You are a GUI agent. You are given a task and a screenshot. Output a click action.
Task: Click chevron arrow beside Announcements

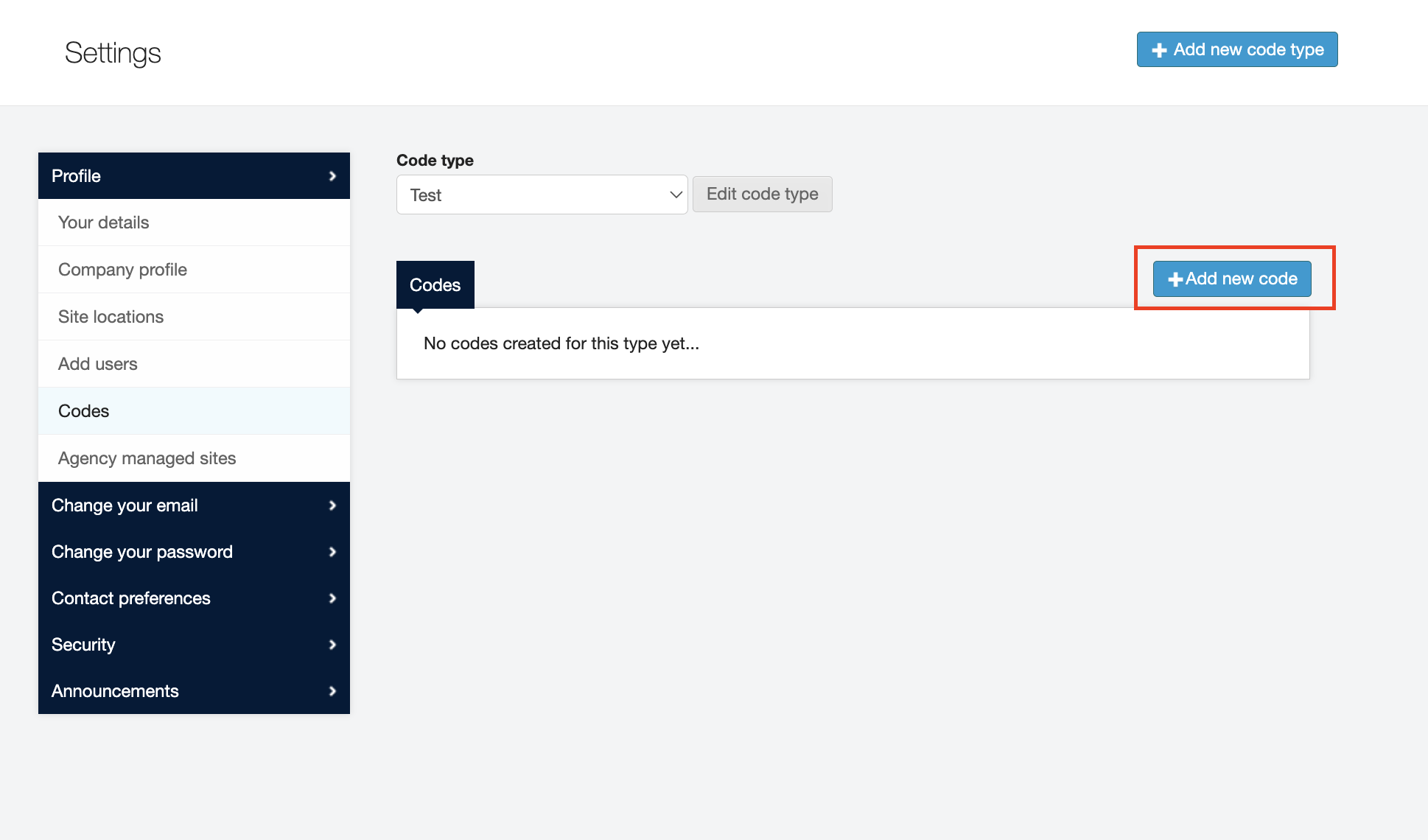click(x=332, y=691)
